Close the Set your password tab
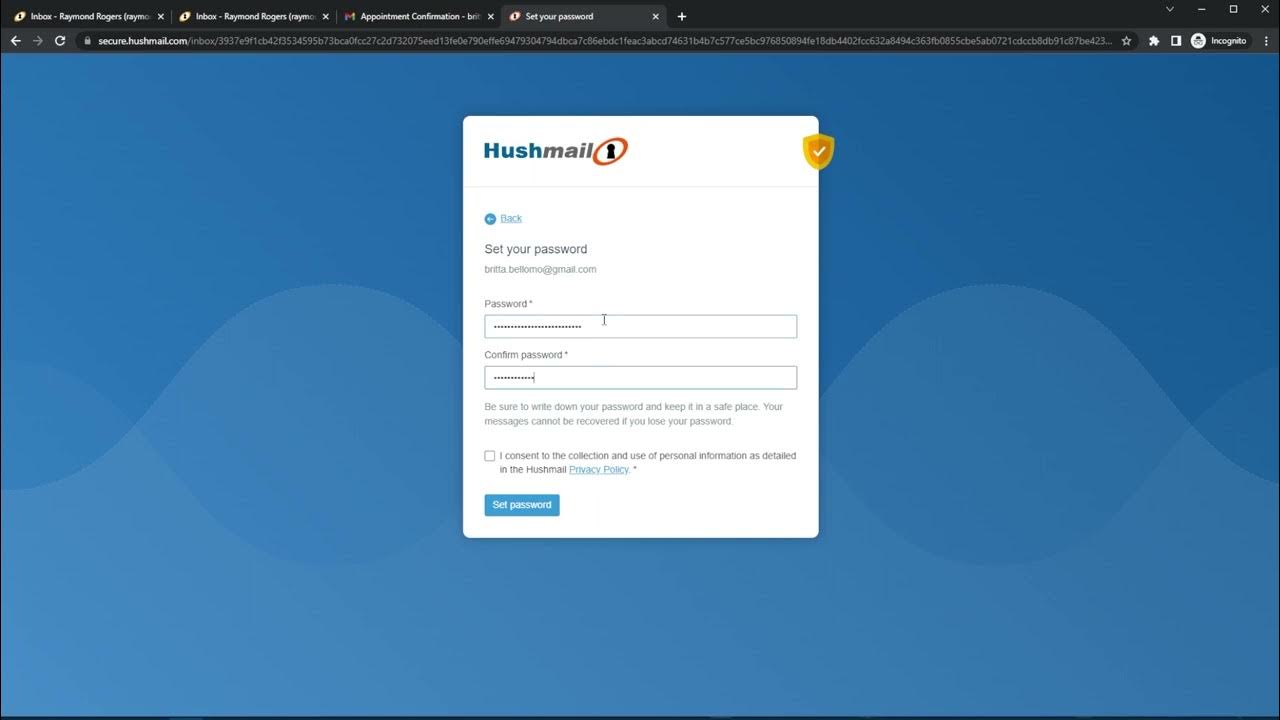This screenshot has width=1280, height=720. point(656,17)
